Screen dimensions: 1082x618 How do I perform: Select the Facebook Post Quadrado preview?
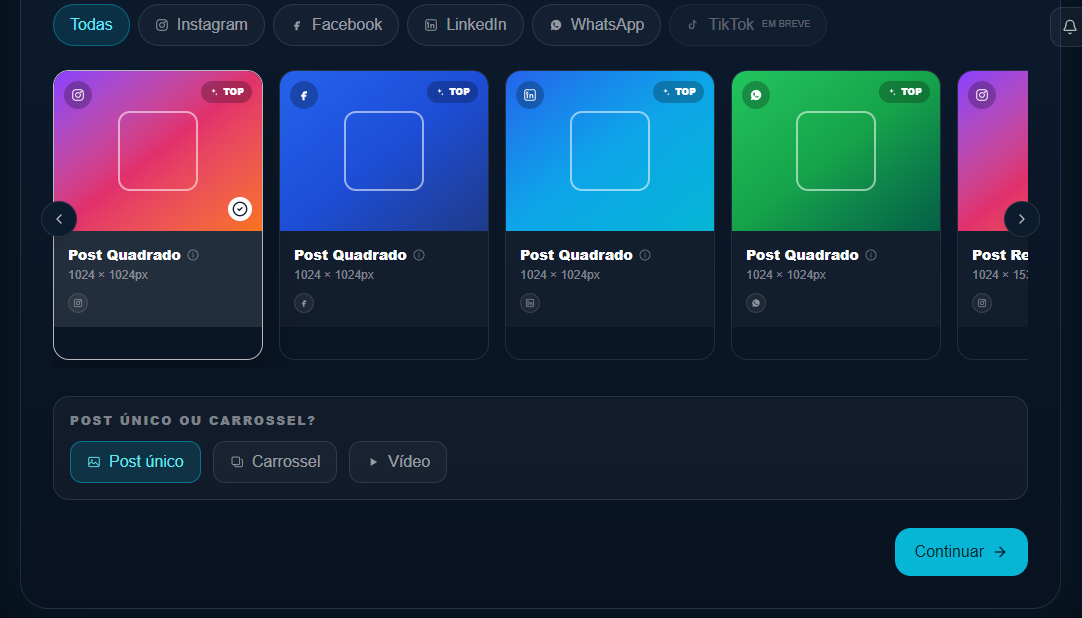pos(384,151)
